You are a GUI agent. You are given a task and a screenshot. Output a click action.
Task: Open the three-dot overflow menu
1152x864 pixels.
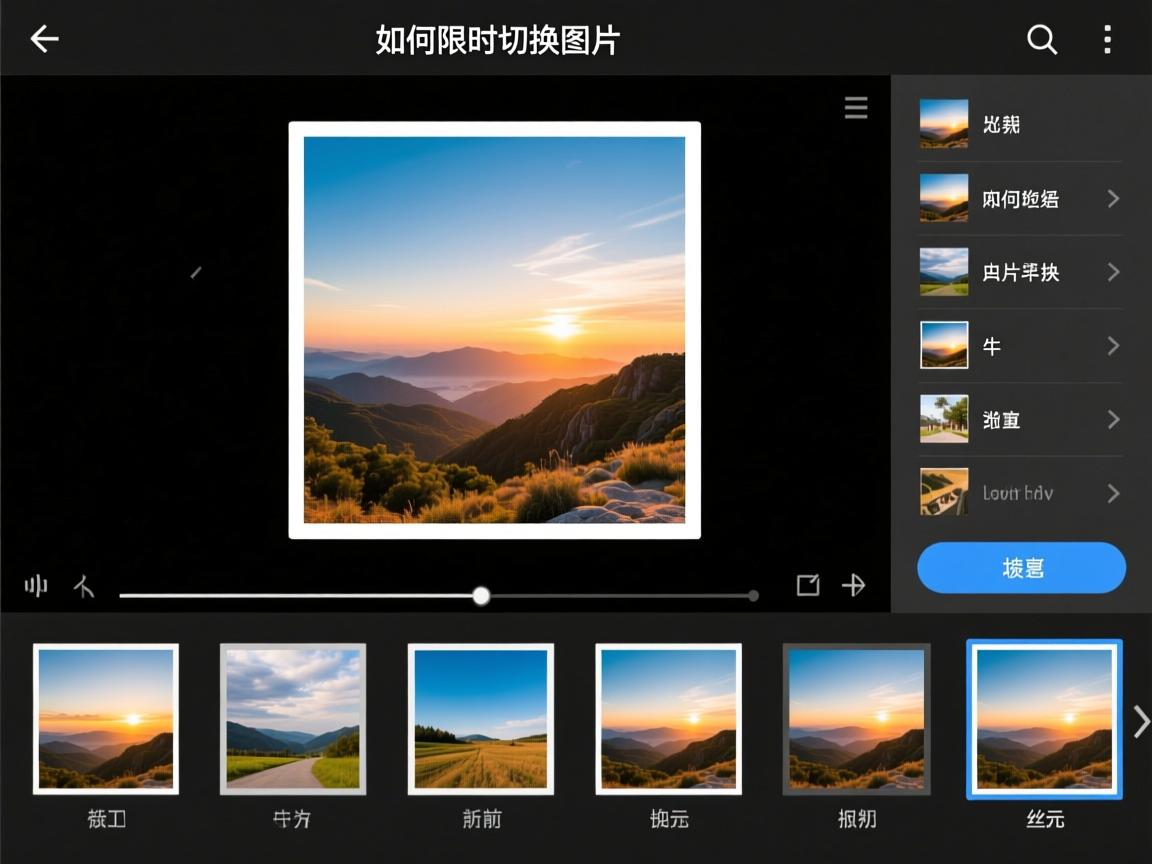1107,39
